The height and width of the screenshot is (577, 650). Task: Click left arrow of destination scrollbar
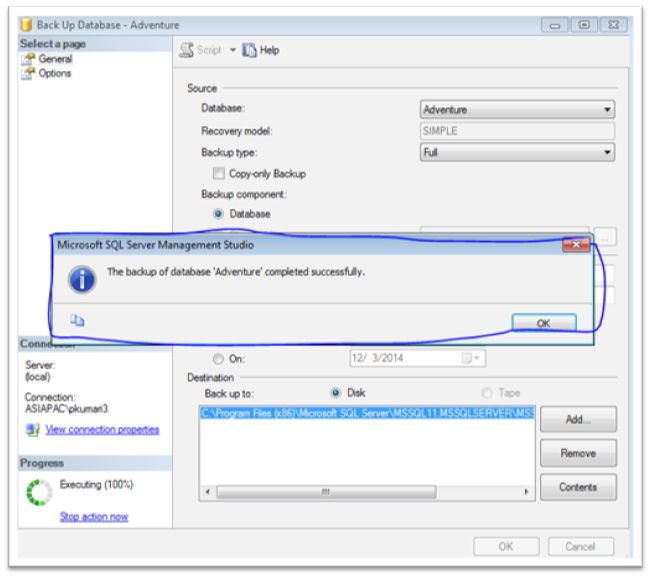tap(208, 492)
